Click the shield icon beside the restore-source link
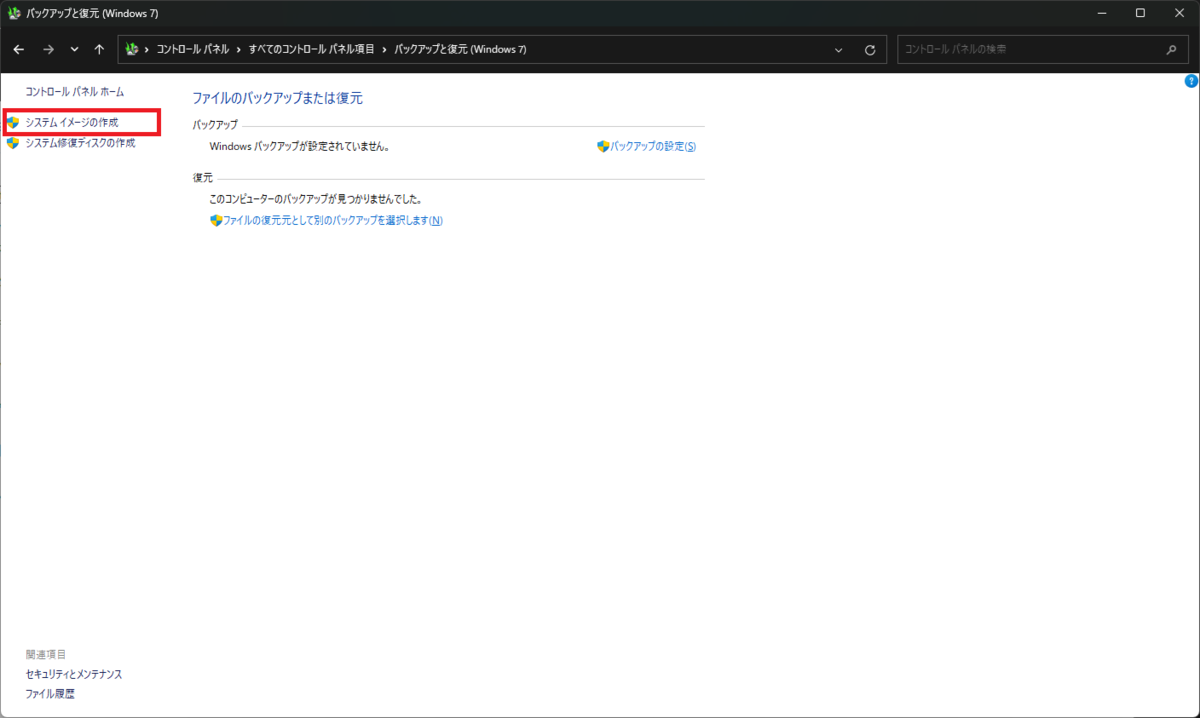The height and width of the screenshot is (718, 1200). pyautogui.click(x=216, y=221)
